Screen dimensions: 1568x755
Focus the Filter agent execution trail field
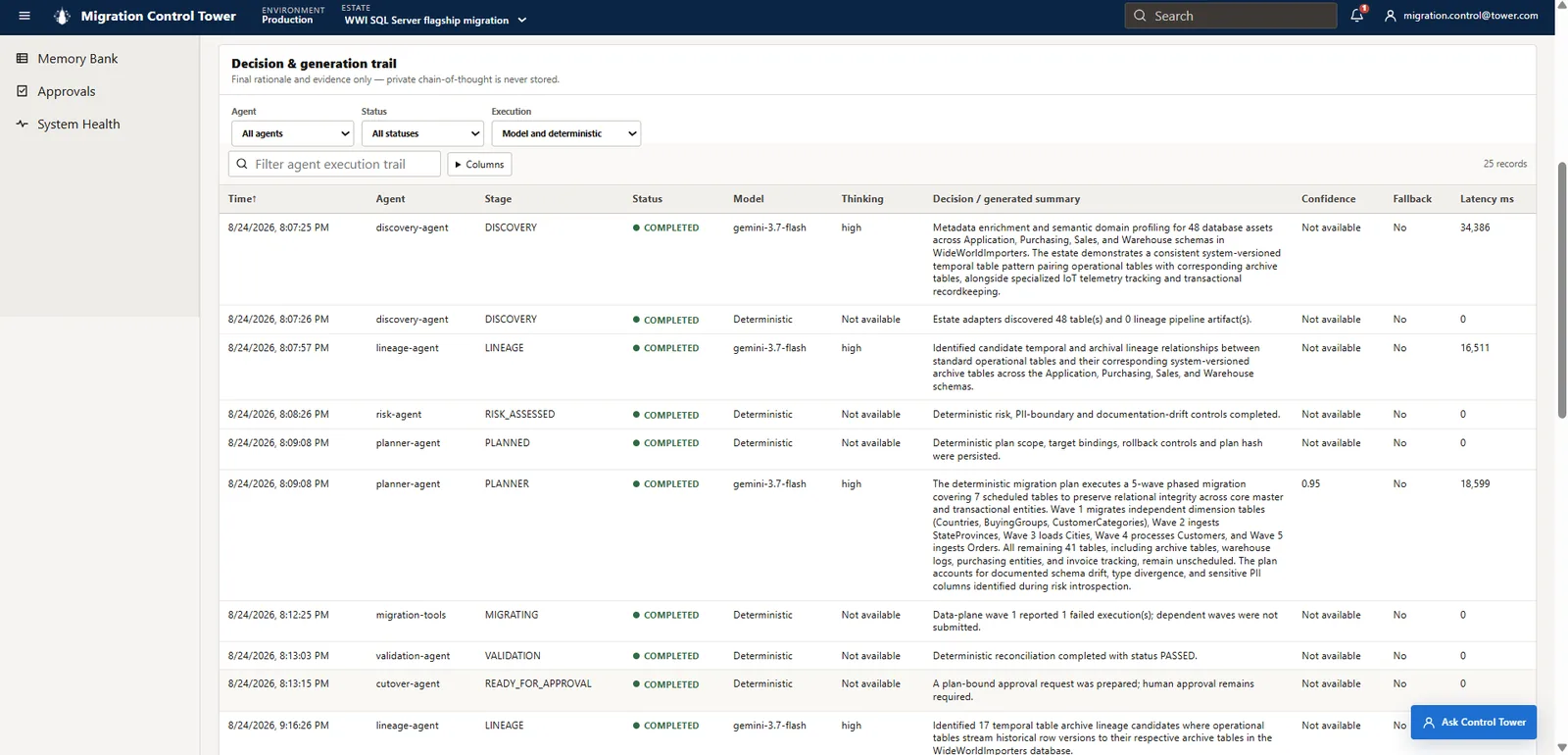point(334,164)
